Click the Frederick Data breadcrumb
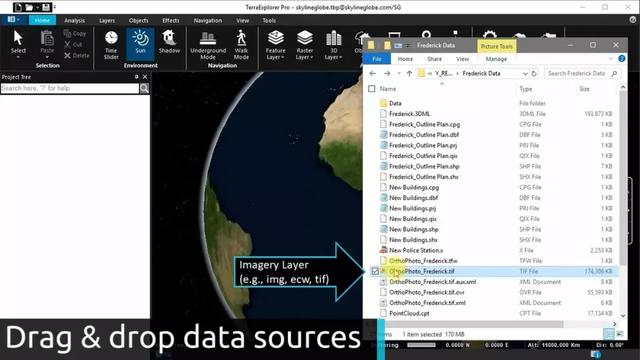640x360 pixels. pos(481,73)
